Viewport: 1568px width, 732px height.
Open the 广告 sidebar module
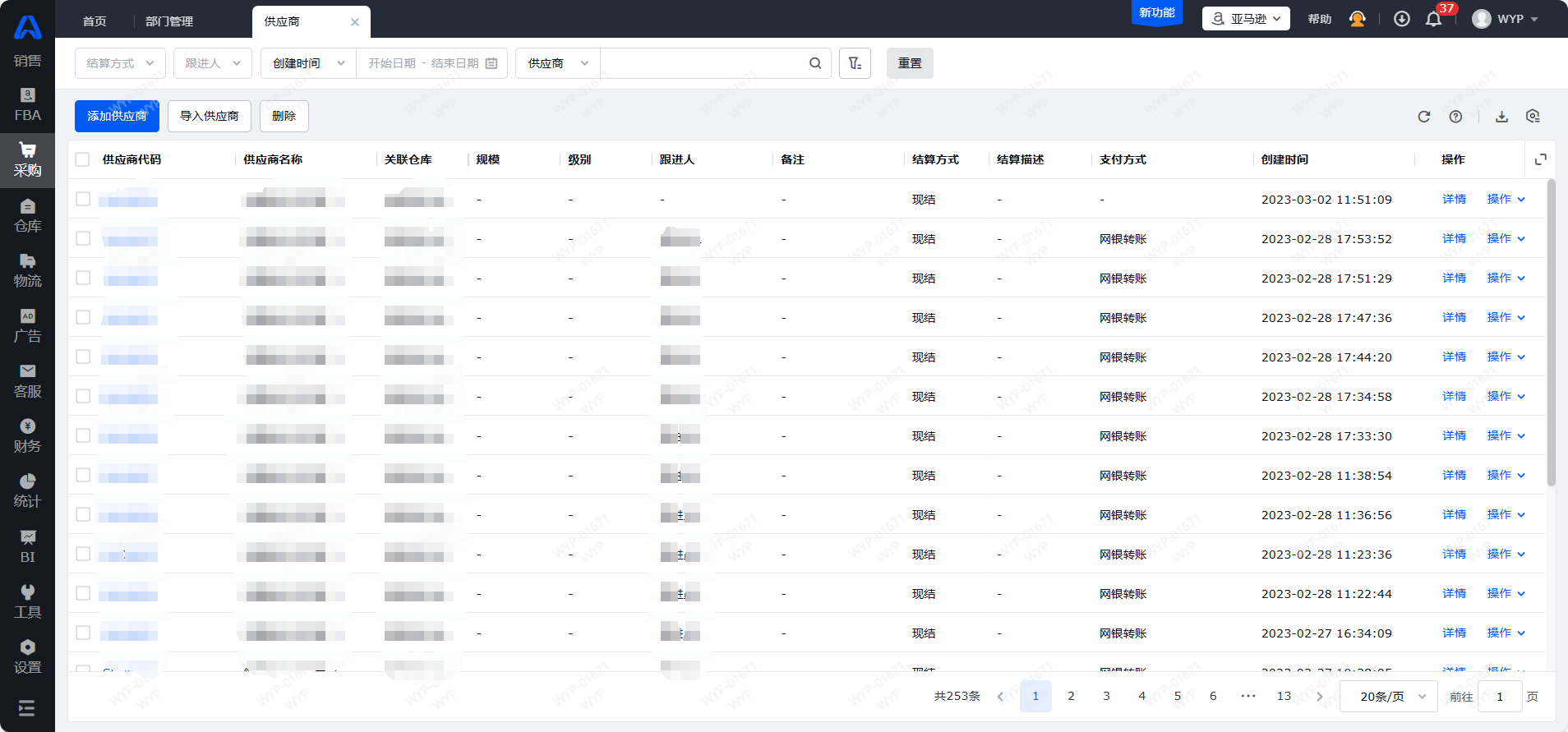tap(27, 325)
